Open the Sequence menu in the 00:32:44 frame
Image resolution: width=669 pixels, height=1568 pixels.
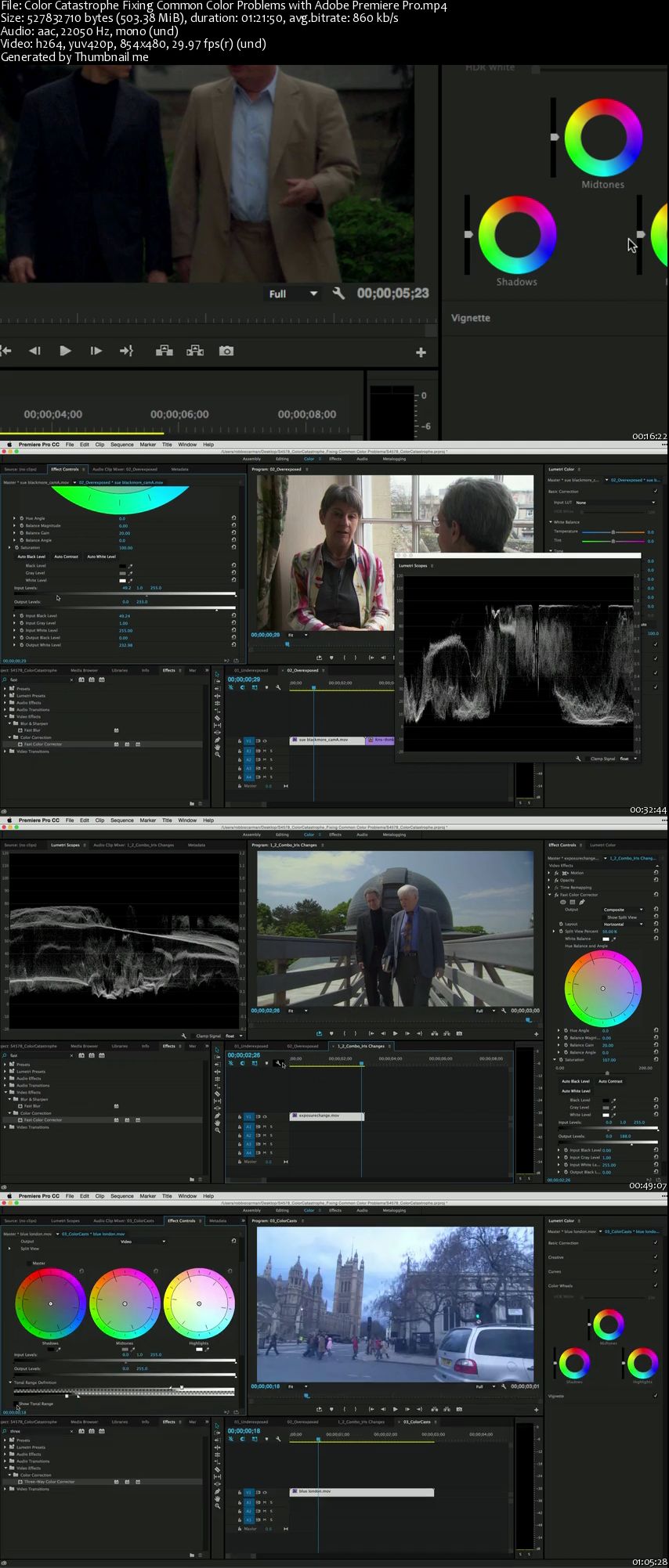pyautogui.click(x=121, y=445)
